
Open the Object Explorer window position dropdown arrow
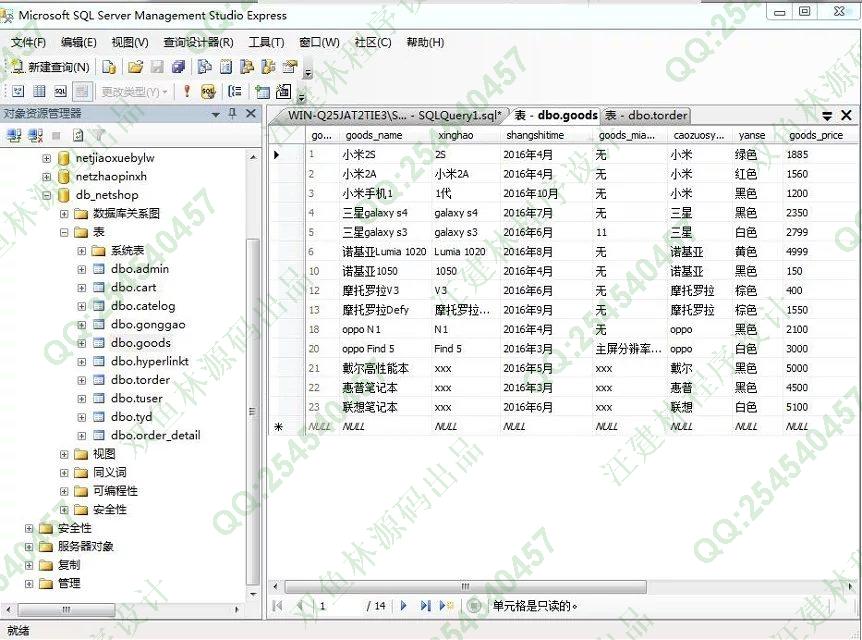(216, 114)
